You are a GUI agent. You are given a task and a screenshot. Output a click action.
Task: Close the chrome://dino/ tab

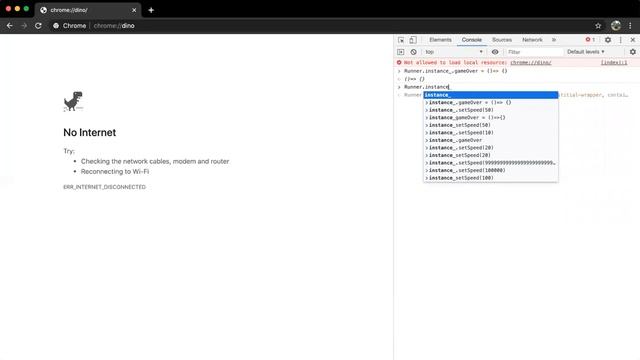(134, 10)
